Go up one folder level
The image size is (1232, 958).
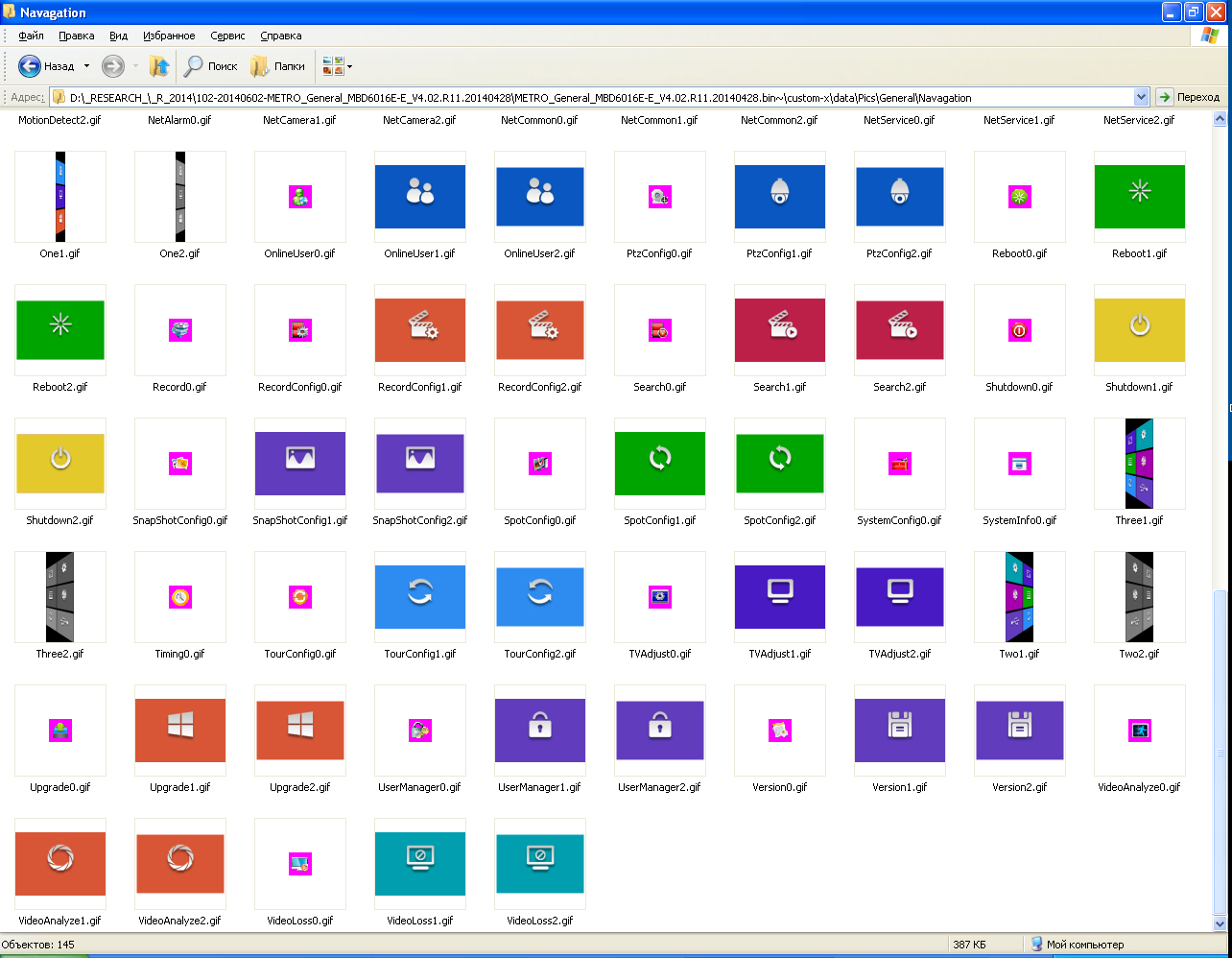[160, 66]
